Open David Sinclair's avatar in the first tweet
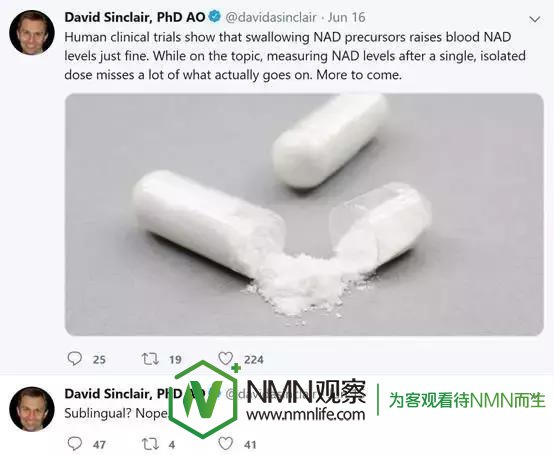554x455 pixels. click(32, 32)
